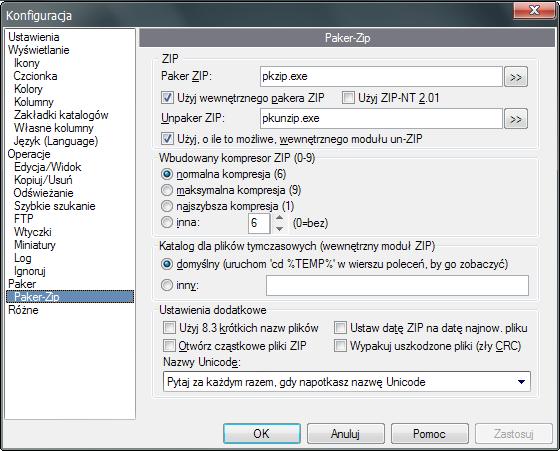This screenshot has height=451, width=560.
Task: Browse for the ZIP unpacker with the >> button
Action: 516,119
